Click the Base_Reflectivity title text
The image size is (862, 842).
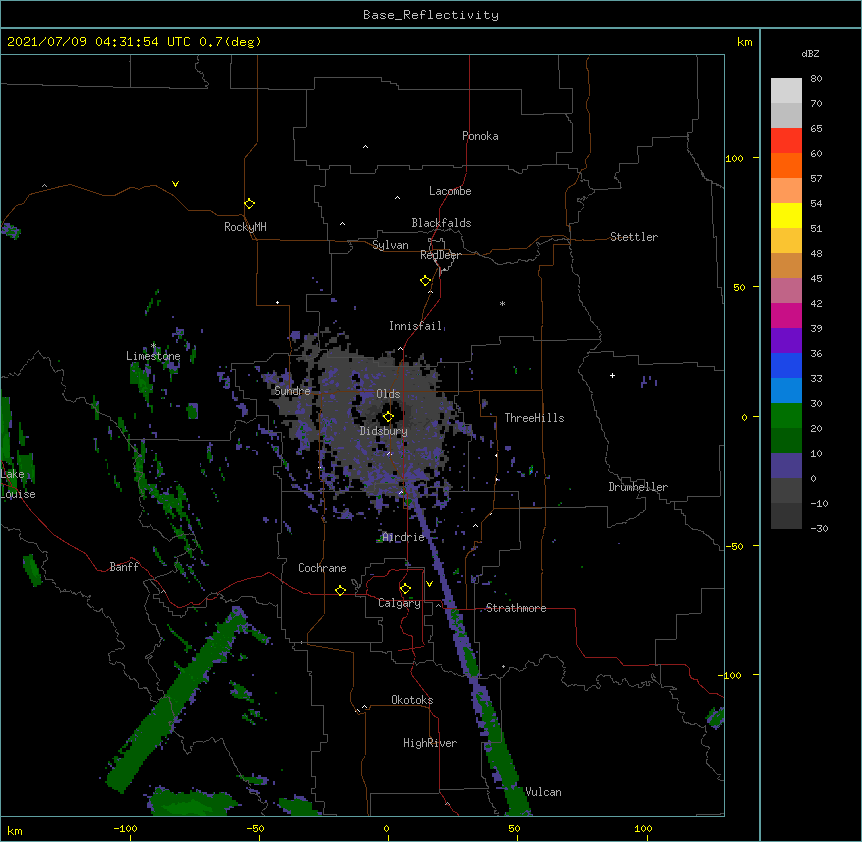431,15
